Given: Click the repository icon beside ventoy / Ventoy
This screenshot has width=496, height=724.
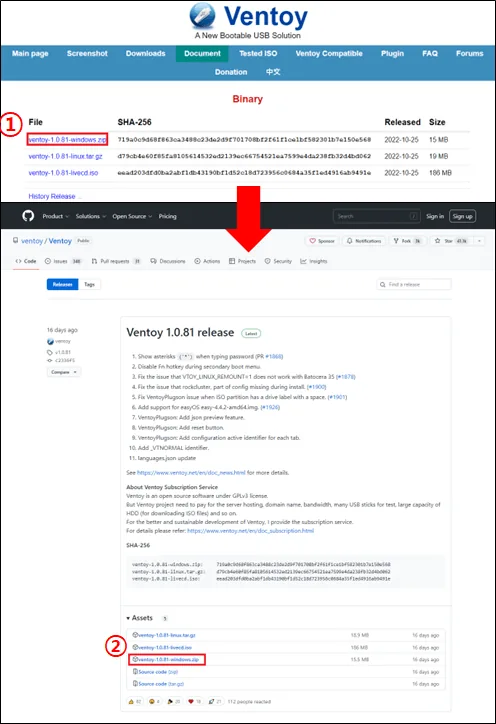Looking at the screenshot, I should (x=16, y=241).
